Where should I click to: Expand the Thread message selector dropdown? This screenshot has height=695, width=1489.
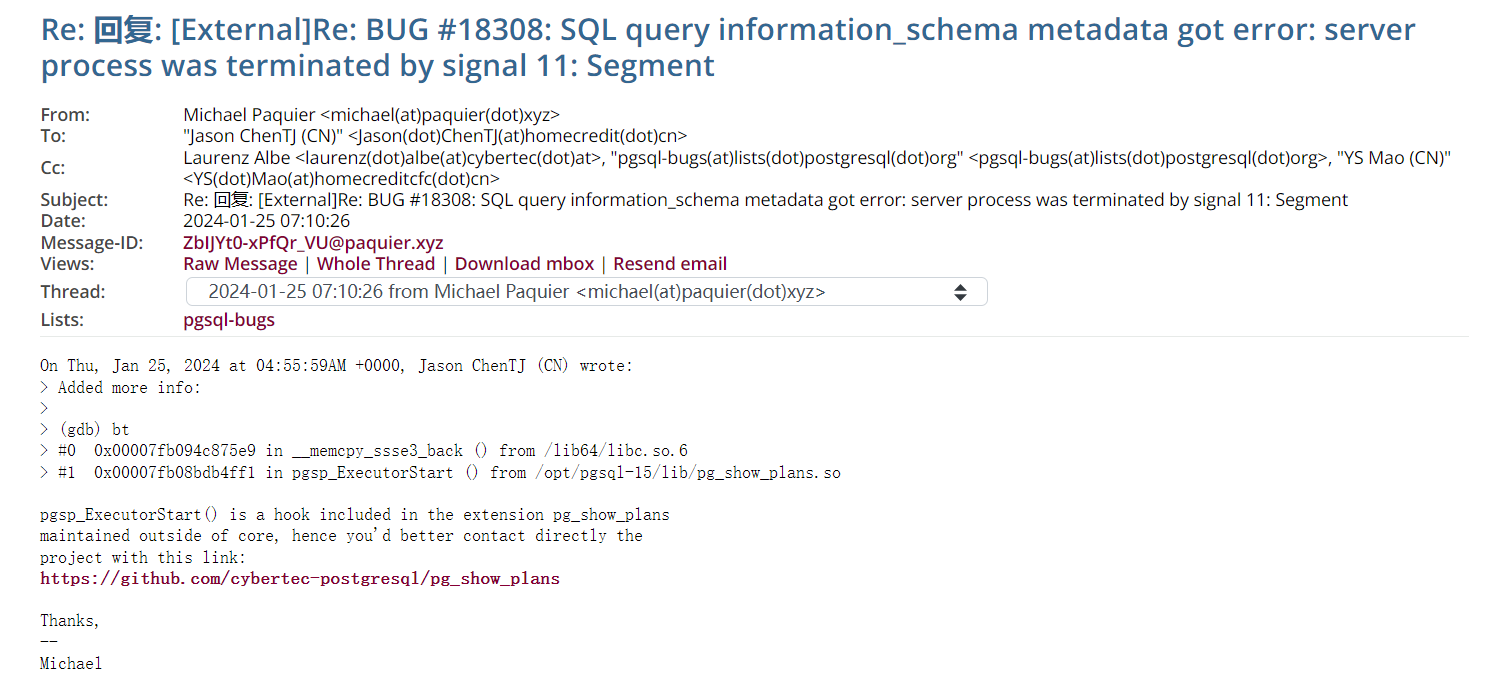tap(586, 292)
